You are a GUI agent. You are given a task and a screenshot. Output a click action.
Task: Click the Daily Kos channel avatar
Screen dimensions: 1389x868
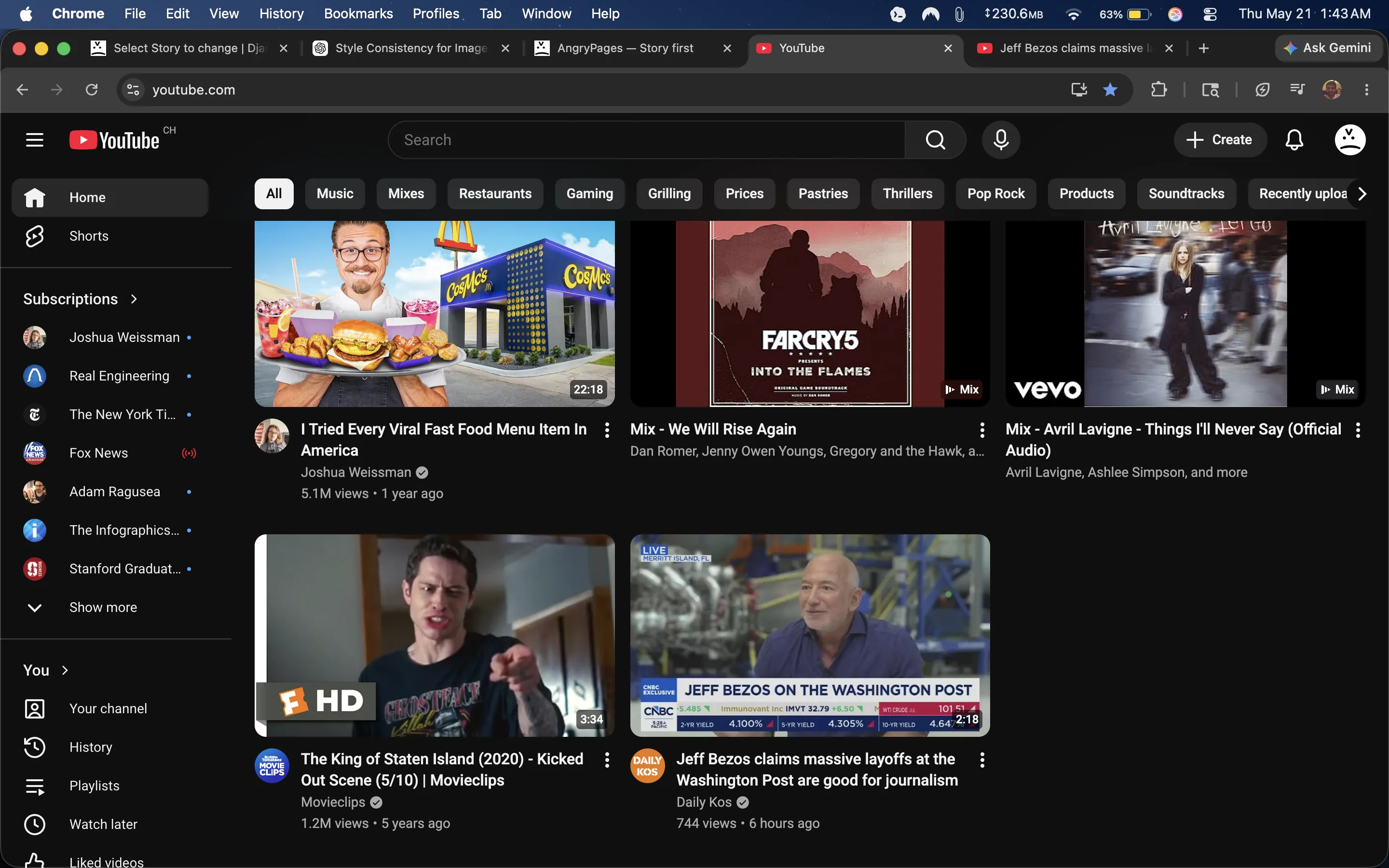647,766
